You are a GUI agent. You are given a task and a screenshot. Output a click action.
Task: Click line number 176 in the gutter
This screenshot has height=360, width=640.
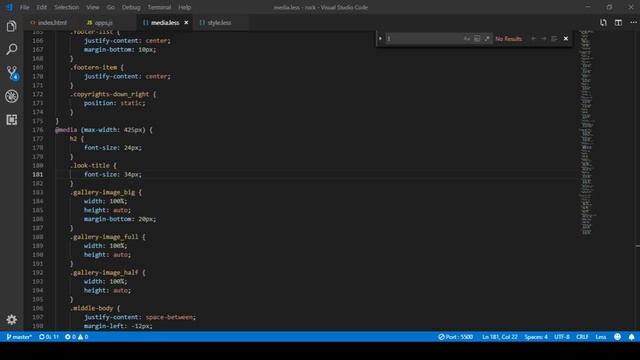(x=38, y=130)
